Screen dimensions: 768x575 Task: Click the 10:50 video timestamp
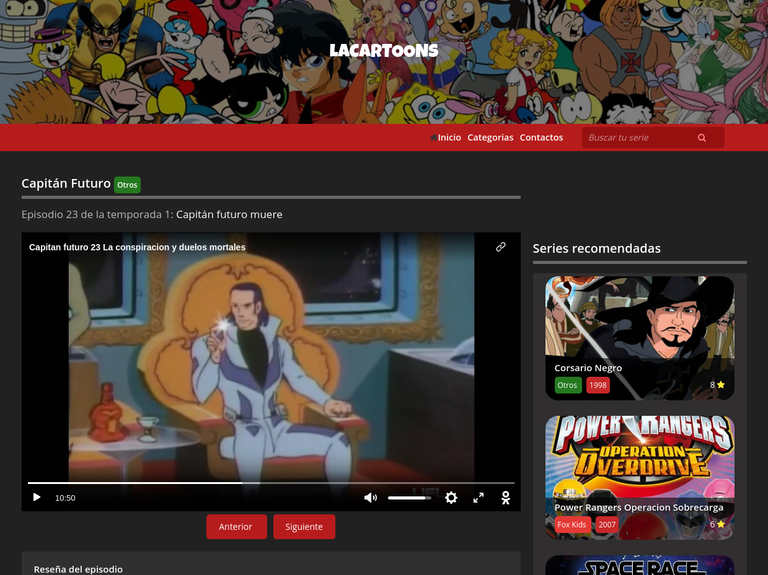coord(65,498)
